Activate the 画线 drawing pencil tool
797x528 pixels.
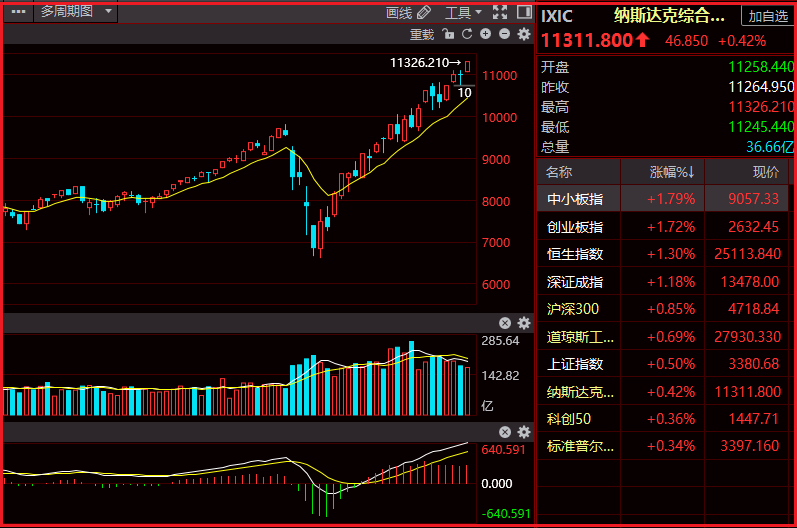408,13
